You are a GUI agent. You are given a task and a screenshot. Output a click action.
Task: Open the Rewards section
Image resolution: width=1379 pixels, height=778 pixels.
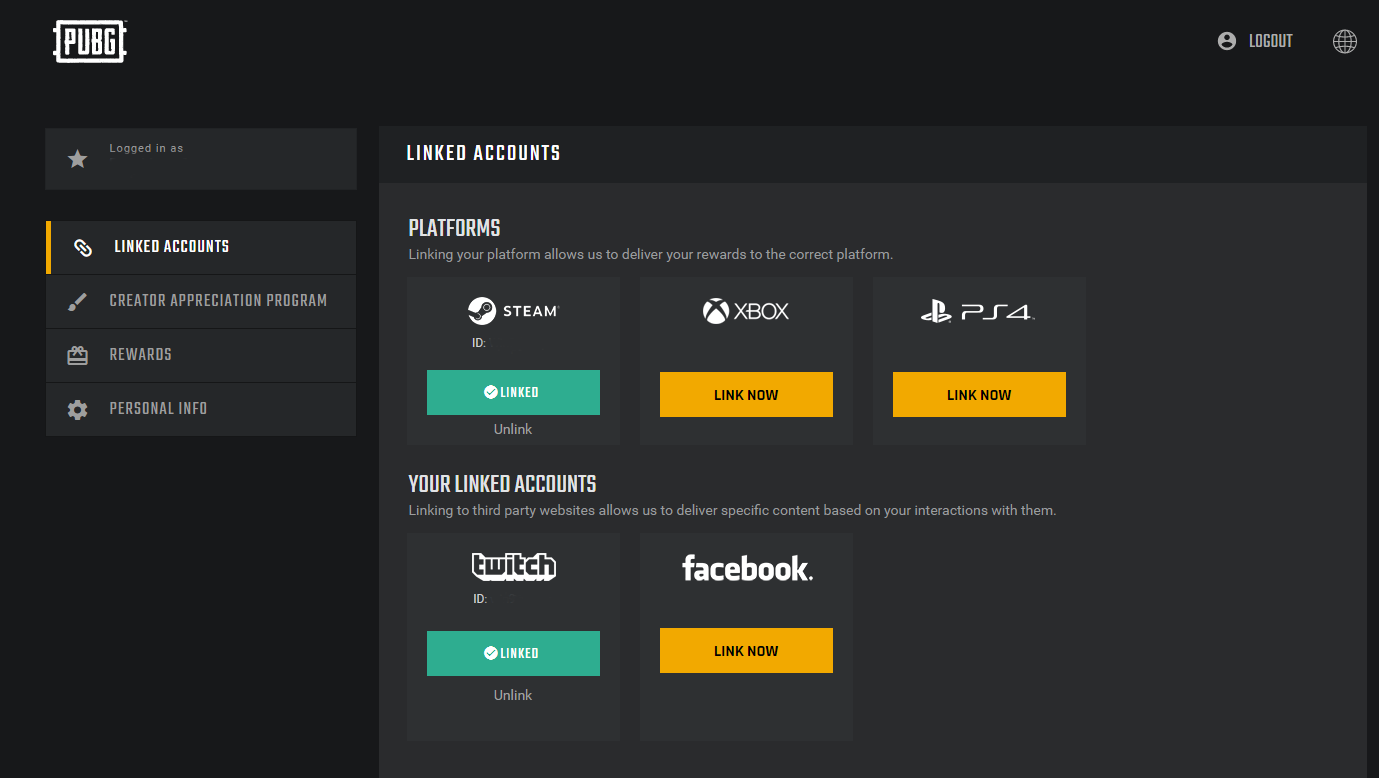pyautogui.click(x=140, y=355)
